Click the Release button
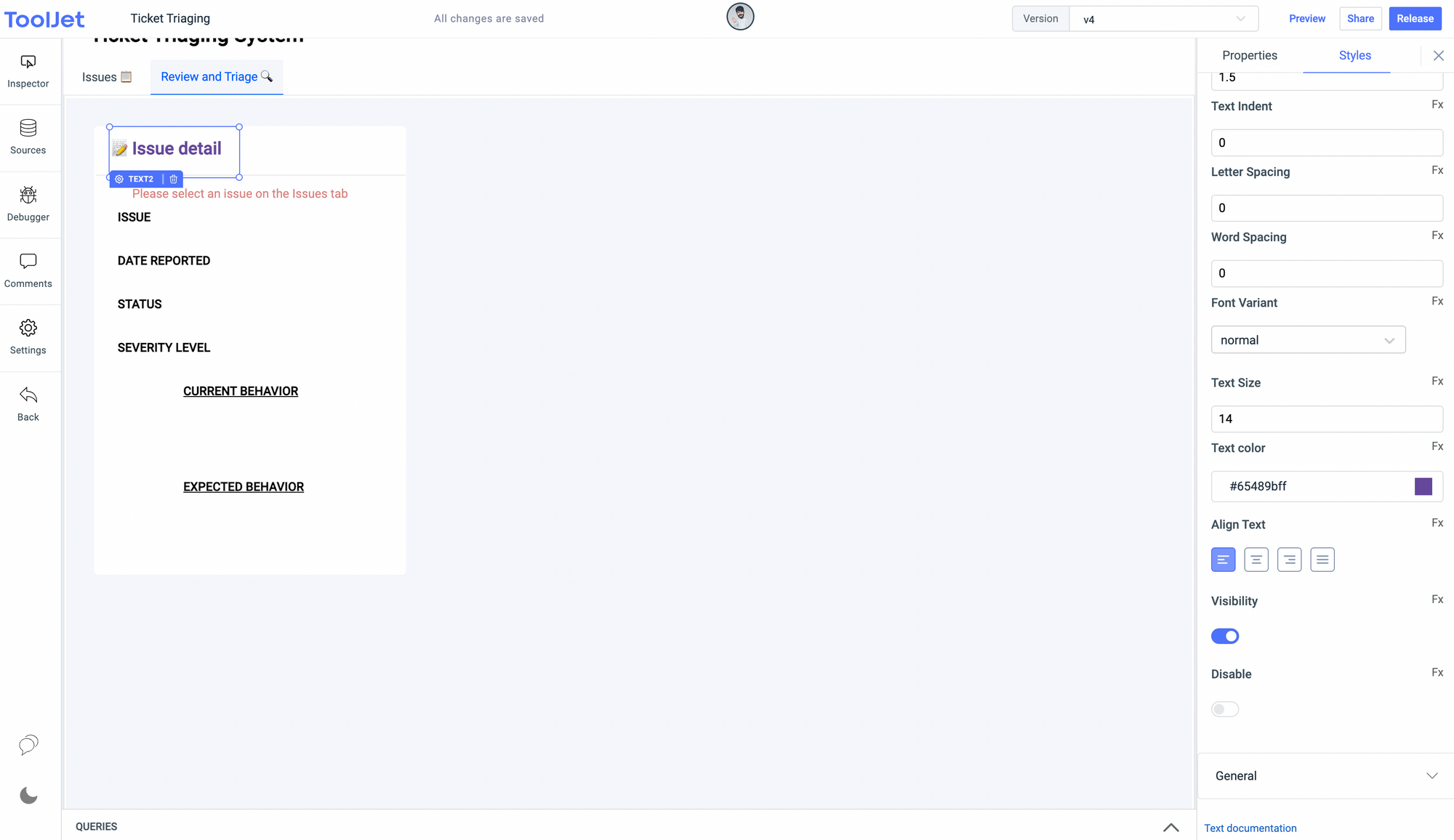This screenshot has height=840, width=1454. tap(1415, 19)
